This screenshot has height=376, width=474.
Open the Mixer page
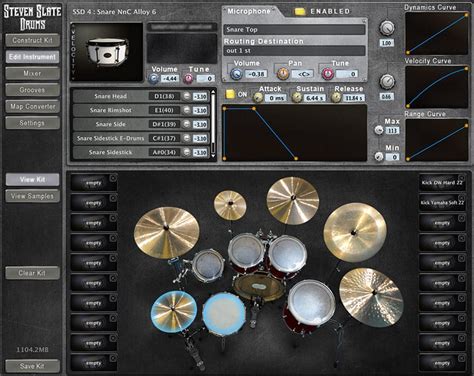pos(32,73)
